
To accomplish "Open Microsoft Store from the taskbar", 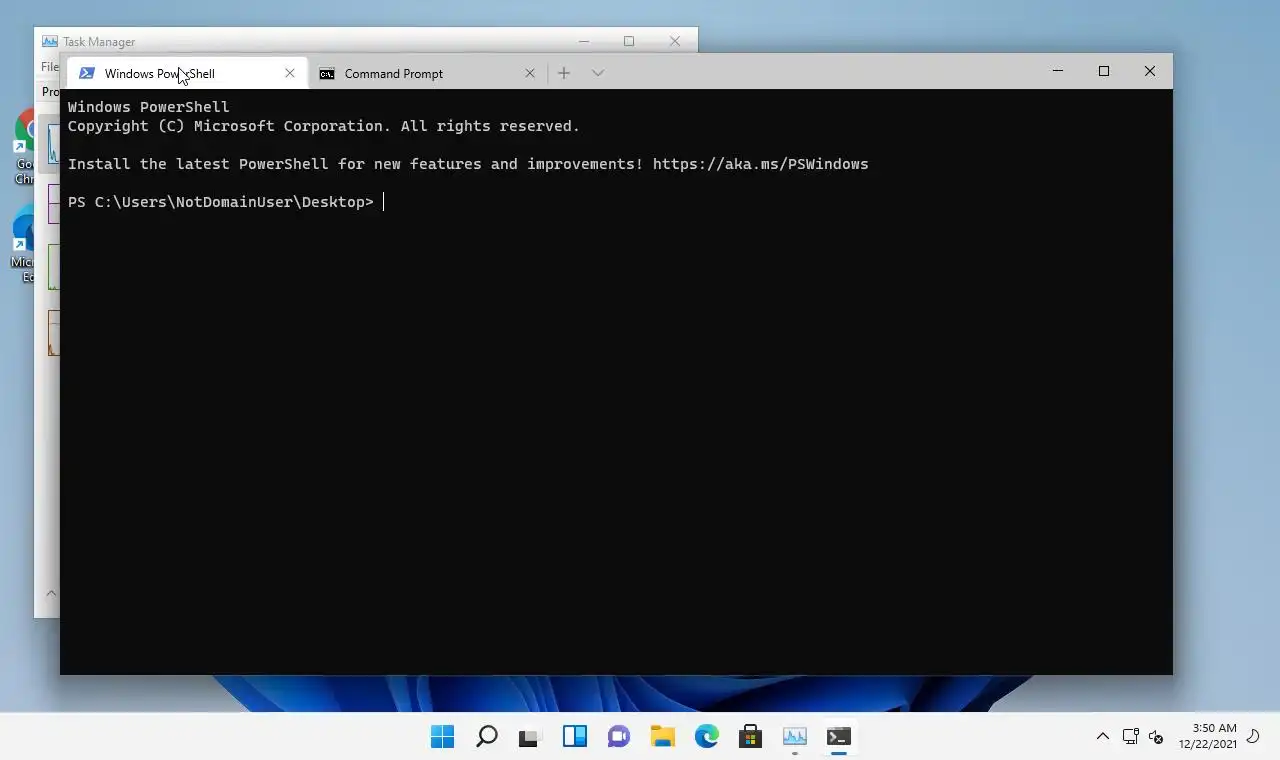I will (x=751, y=737).
